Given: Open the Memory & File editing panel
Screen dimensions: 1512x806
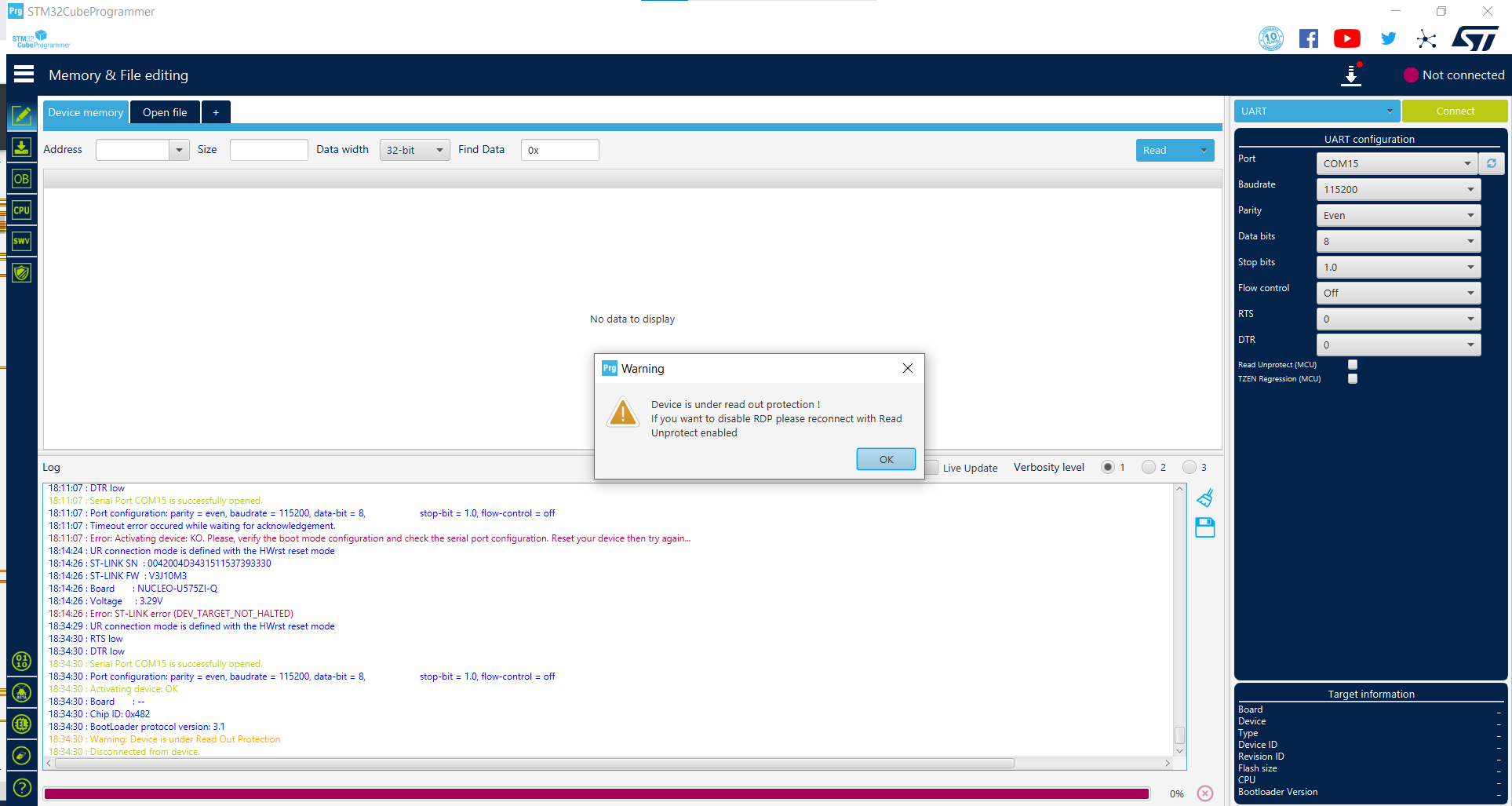Looking at the screenshot, I should point(22,115).
